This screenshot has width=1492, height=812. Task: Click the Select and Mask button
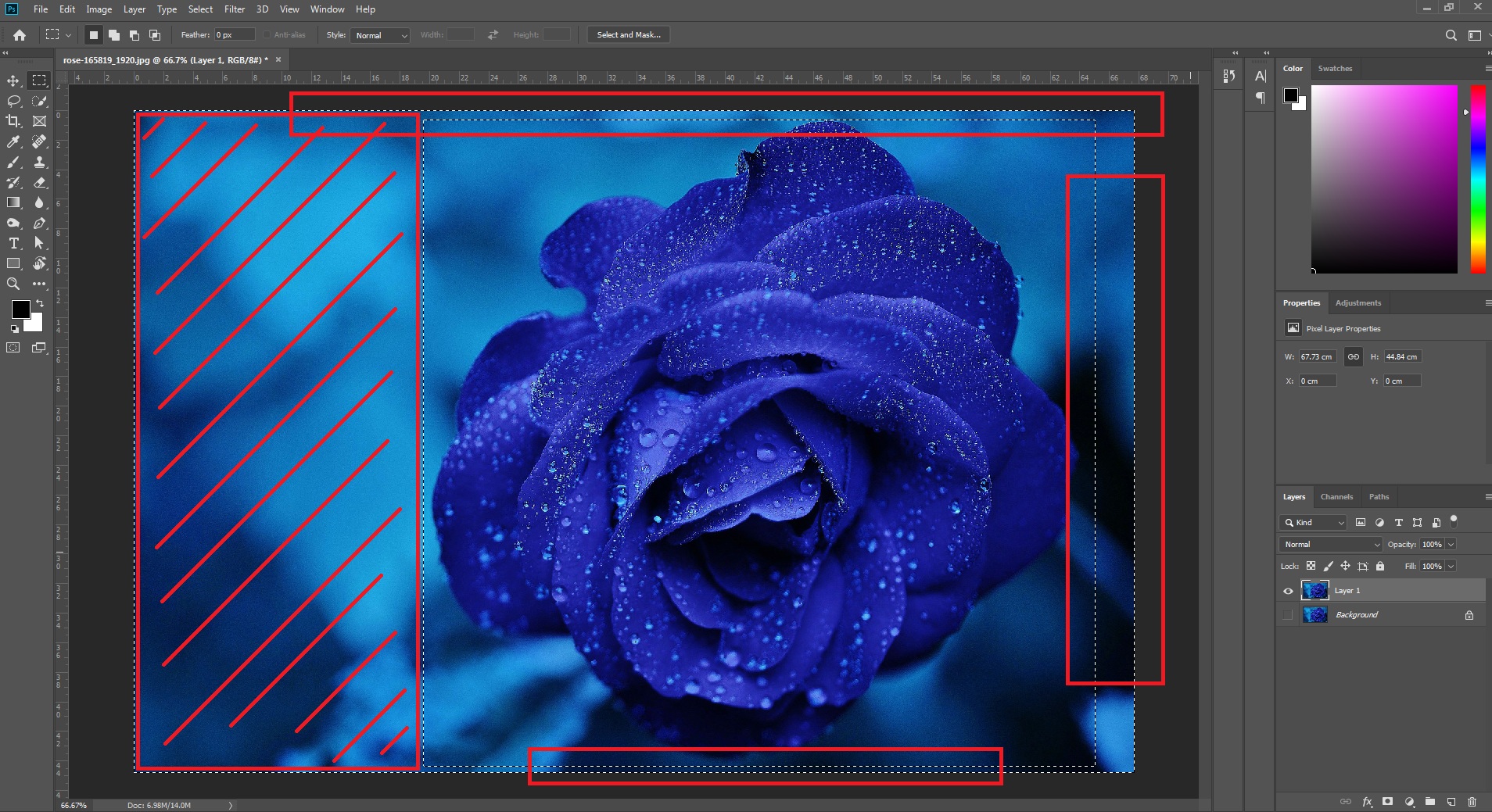629,34
